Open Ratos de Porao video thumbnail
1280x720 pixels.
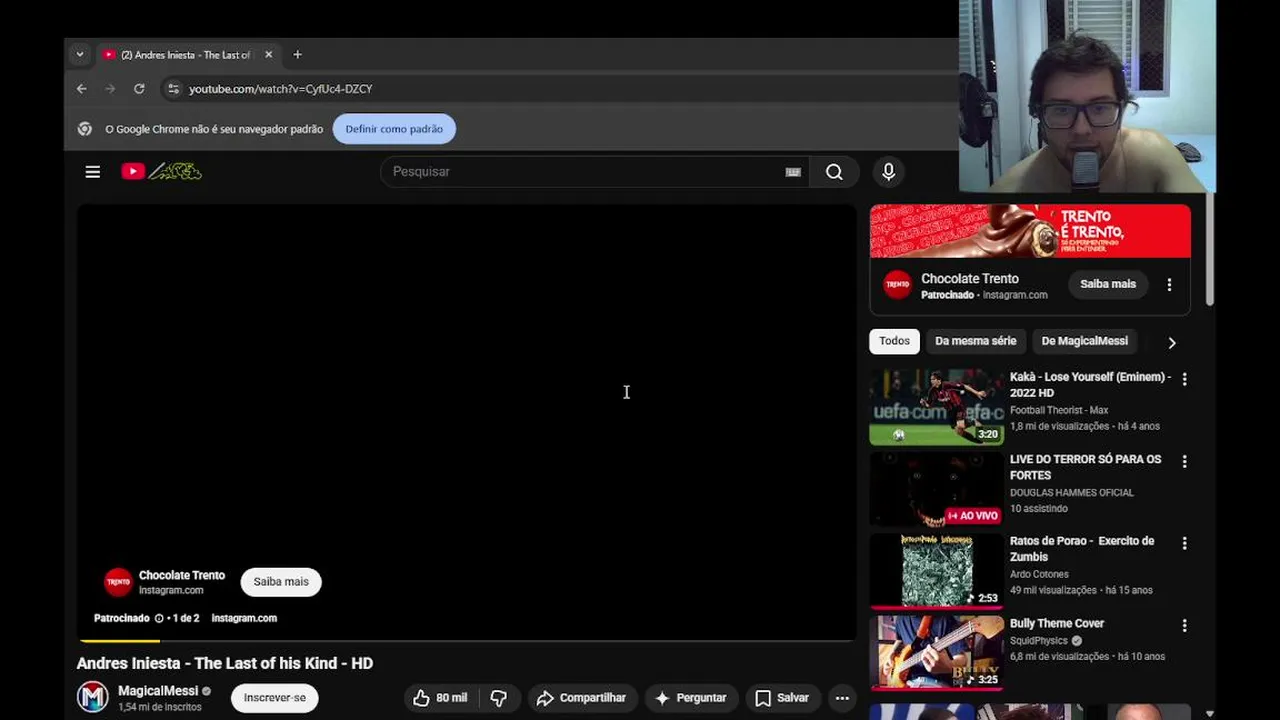(x=937, y=571)
